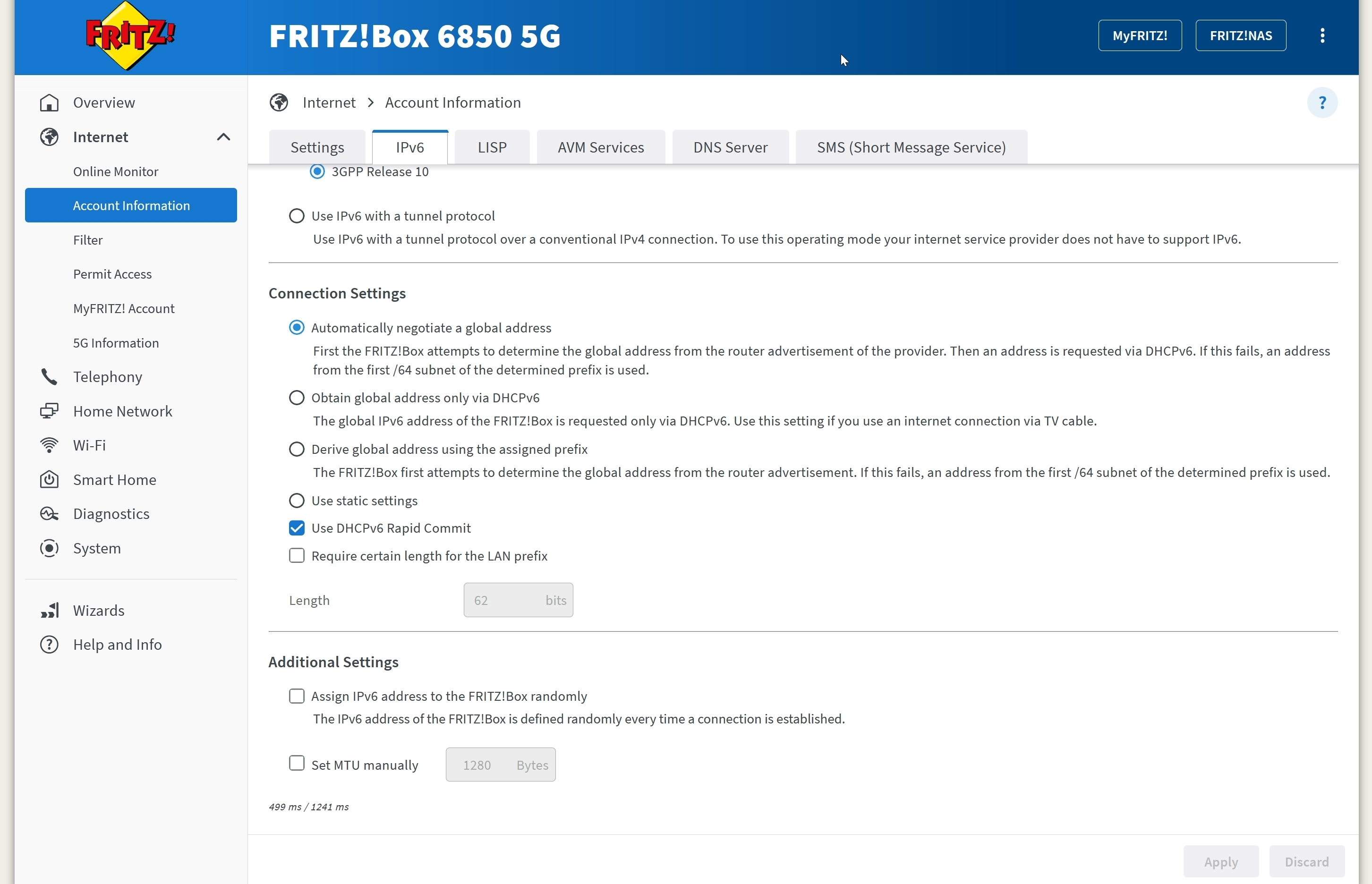Open the help question mark icon

tap(1322, 103)
